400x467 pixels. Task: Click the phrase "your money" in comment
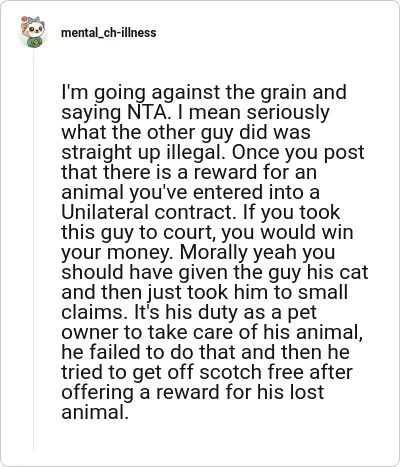pyautogui.click(x=119, y=252)
